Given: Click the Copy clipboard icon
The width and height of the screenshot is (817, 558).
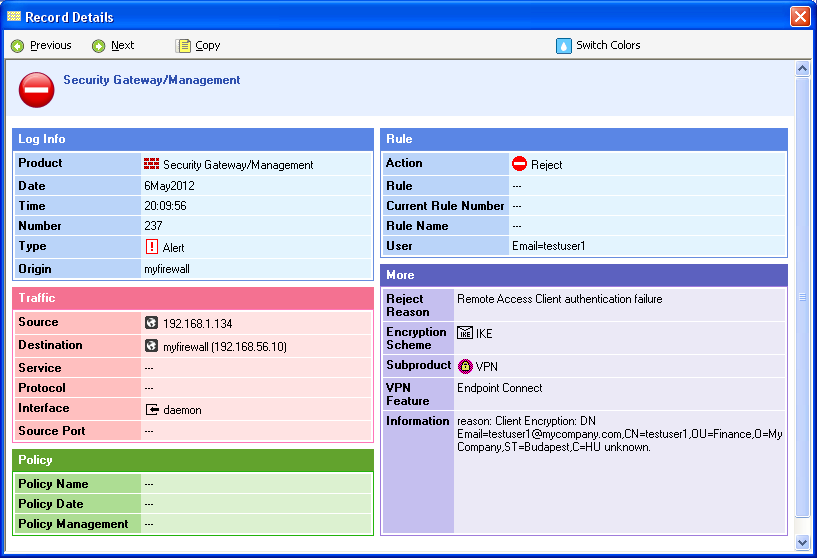Looking at the screenshot, I should coord(183,46).
